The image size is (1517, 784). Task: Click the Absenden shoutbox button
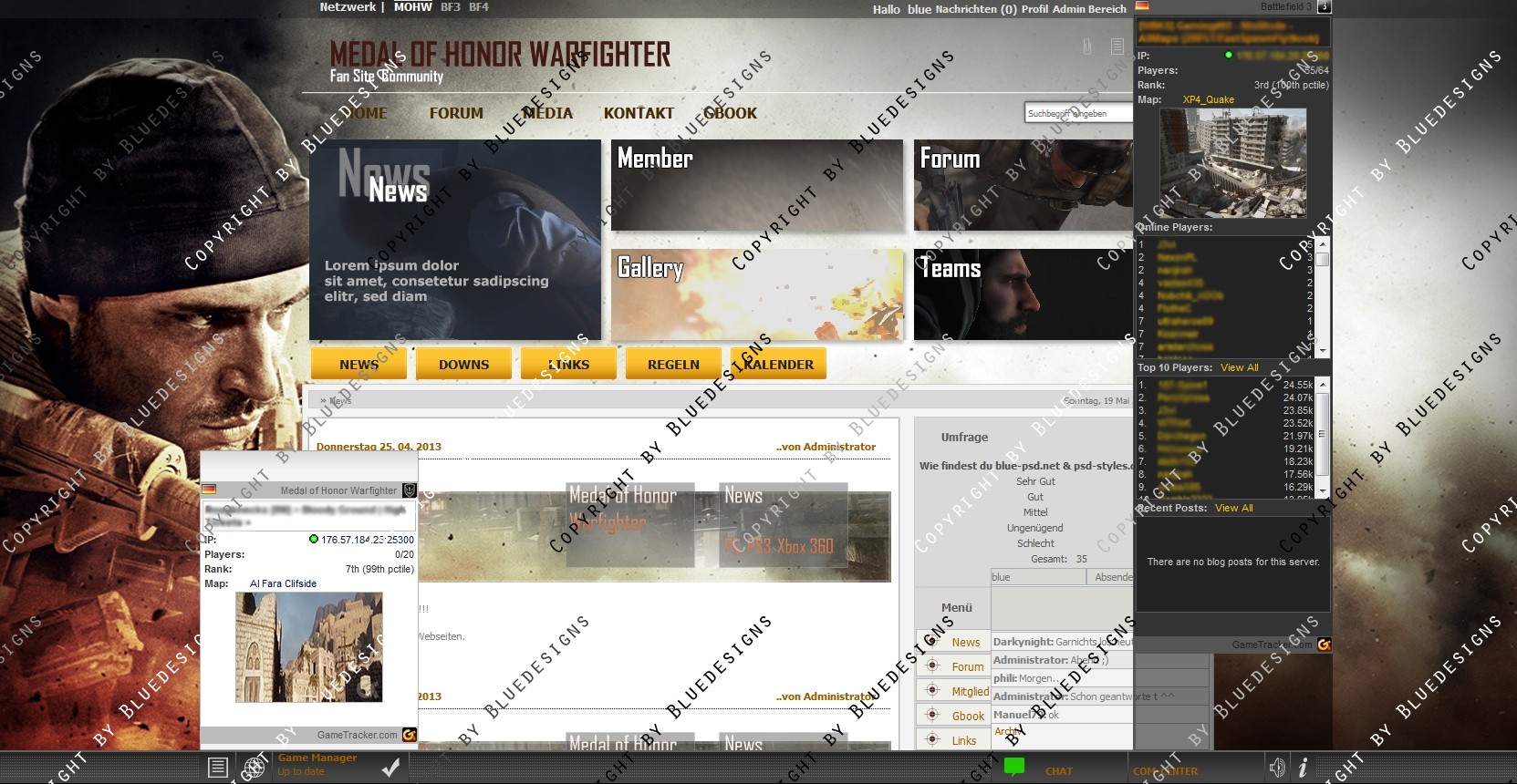tap(1112, 577)
